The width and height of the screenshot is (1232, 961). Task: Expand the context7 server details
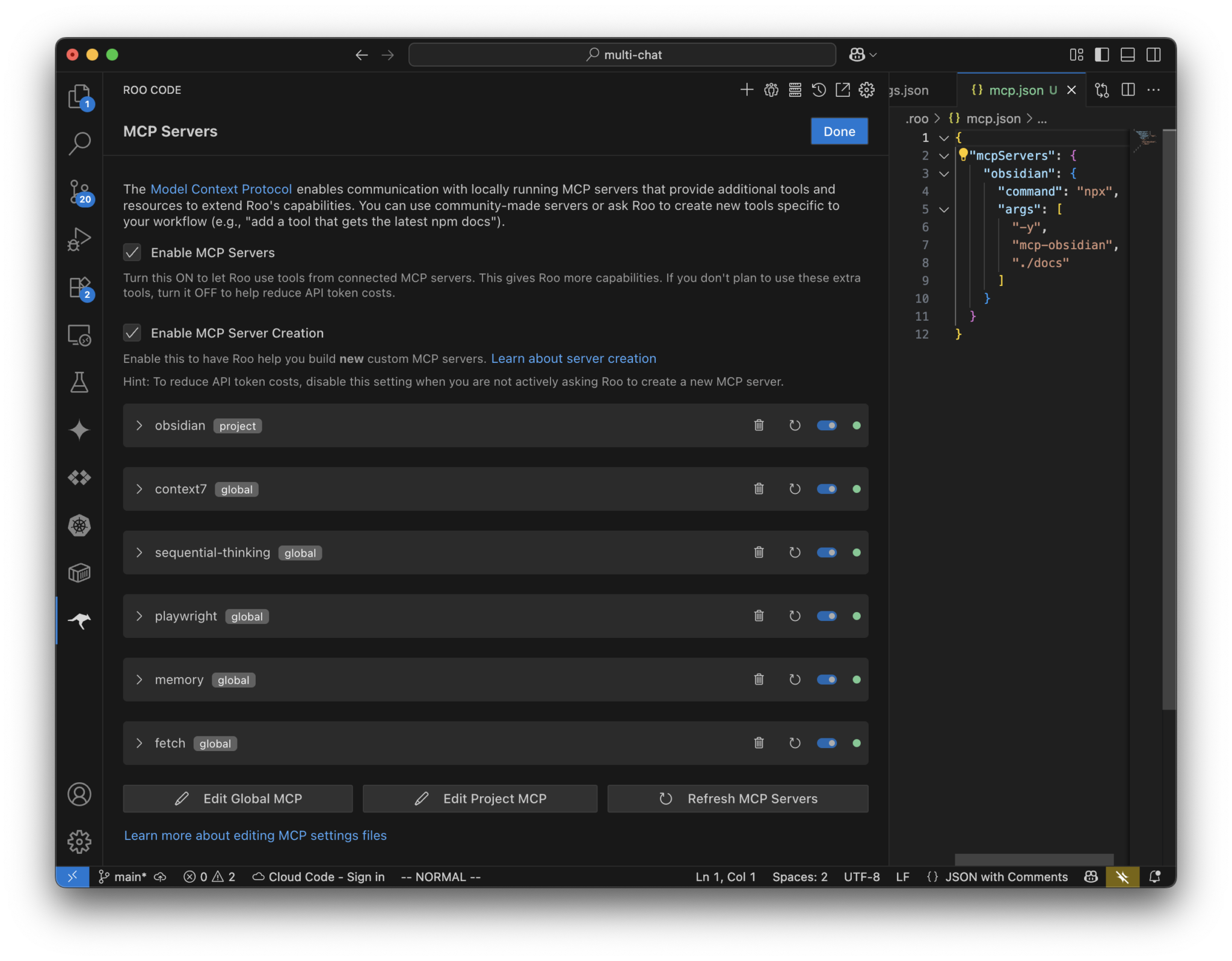point(140,489)
